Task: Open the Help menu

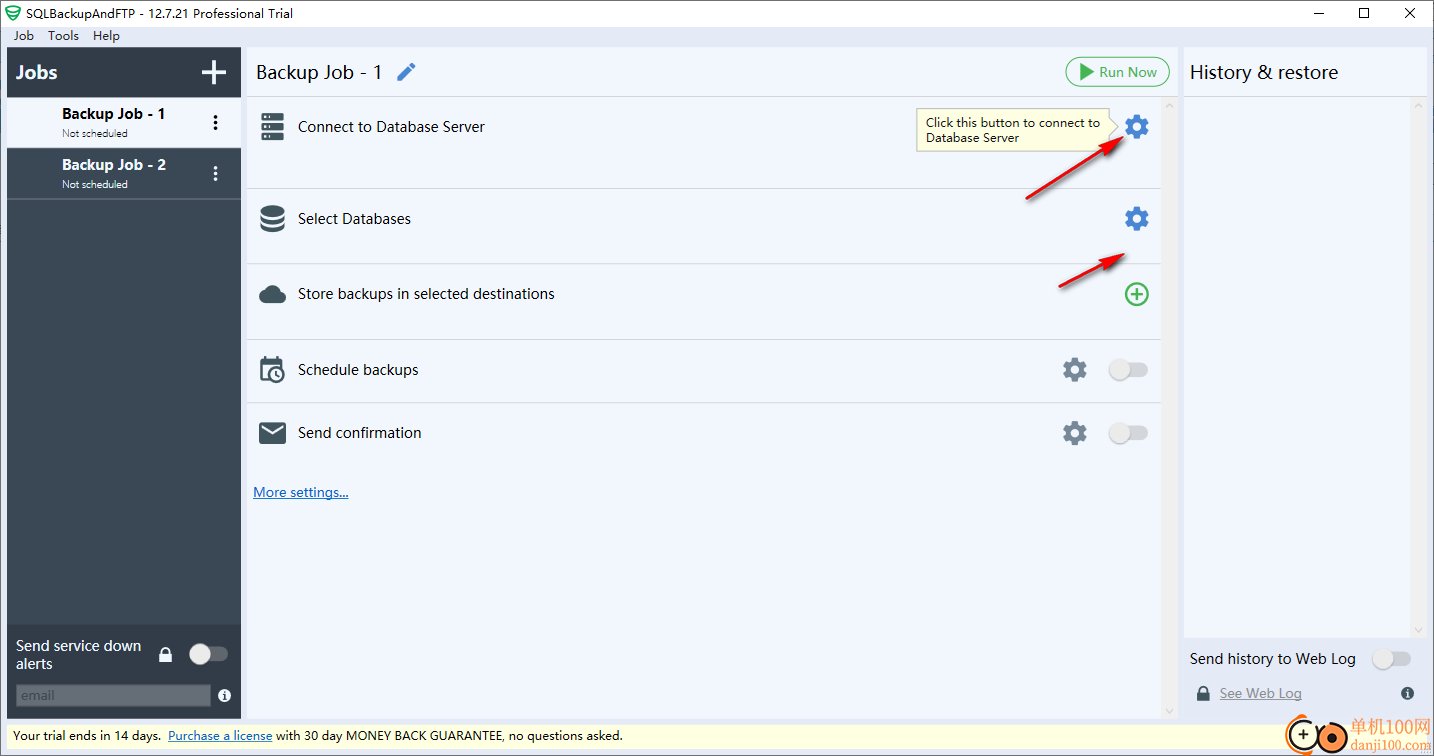Action: pos(106,35)
